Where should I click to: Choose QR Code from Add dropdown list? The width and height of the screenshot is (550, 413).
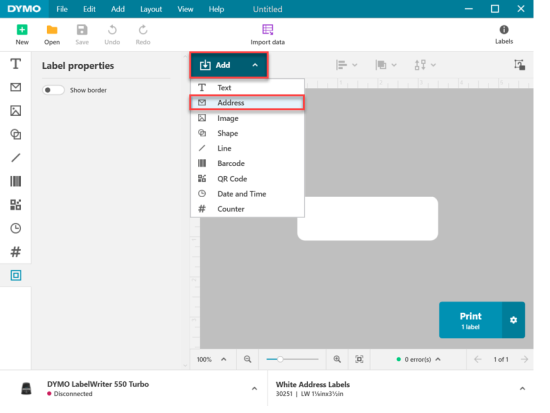(x=247, y=179)
